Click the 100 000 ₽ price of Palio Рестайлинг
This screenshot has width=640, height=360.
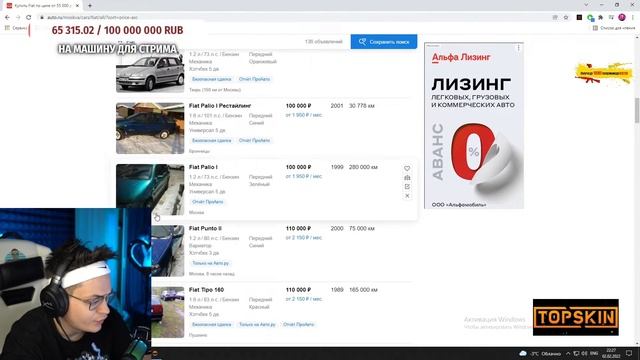point(298,106)
